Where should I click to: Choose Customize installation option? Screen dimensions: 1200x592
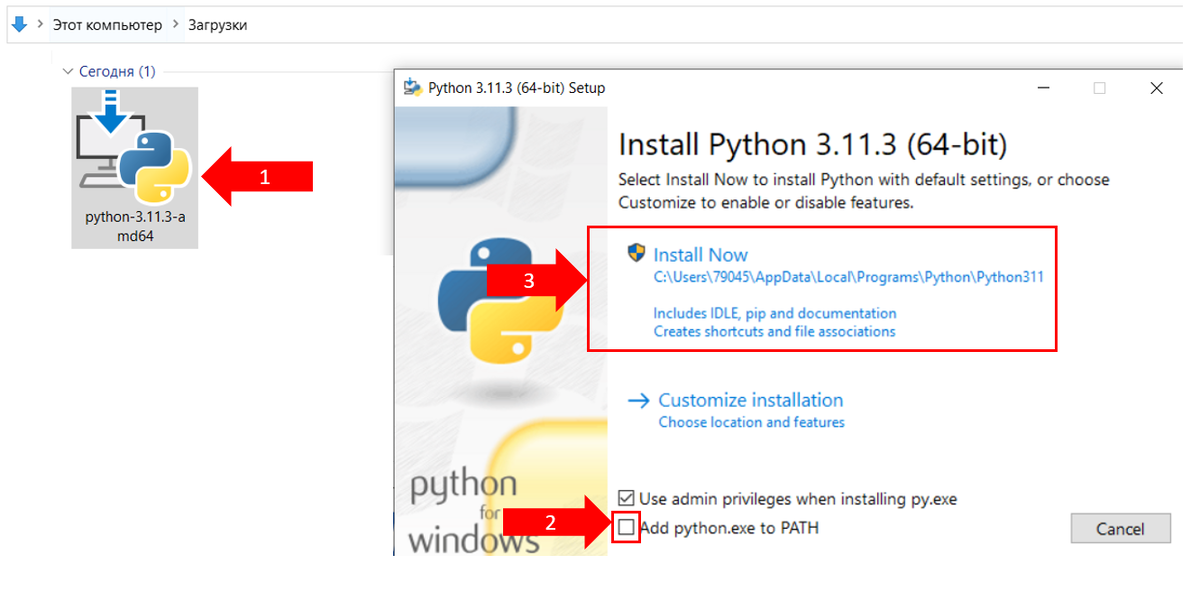751,400
